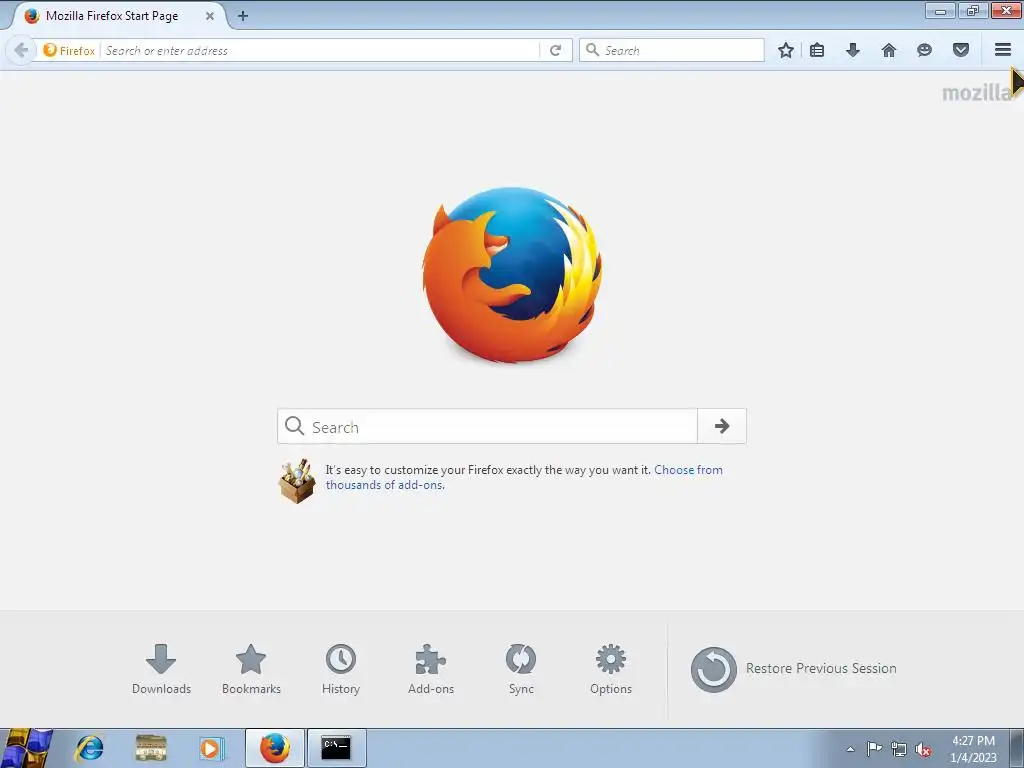The height and width of the screenshot is (768, 1024).
Task: Click the network tray icon
Action: coord(899,749)
